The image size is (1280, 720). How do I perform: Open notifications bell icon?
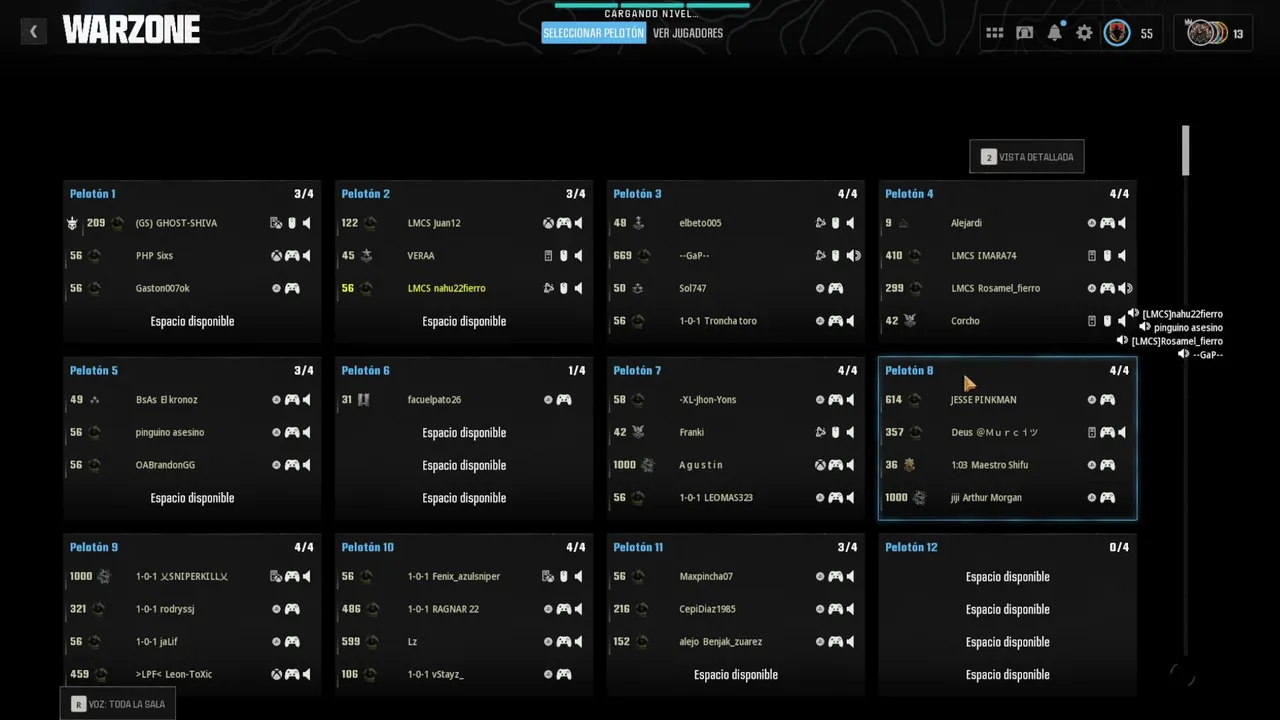[1055, 33]
